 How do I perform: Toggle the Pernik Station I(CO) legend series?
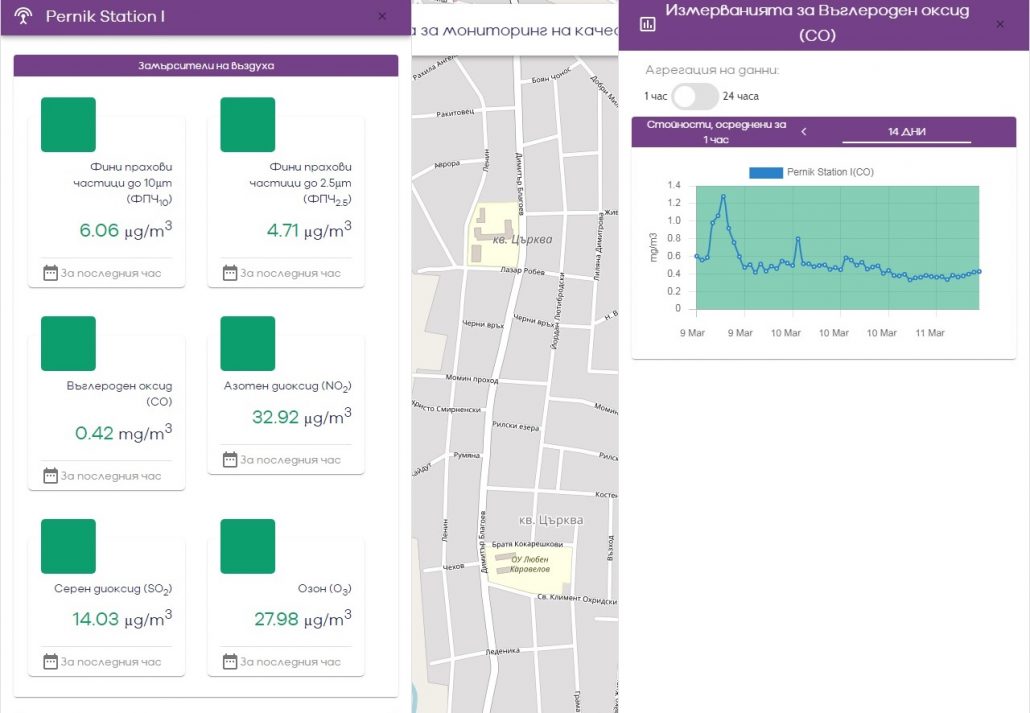click(x=766, y=172)
